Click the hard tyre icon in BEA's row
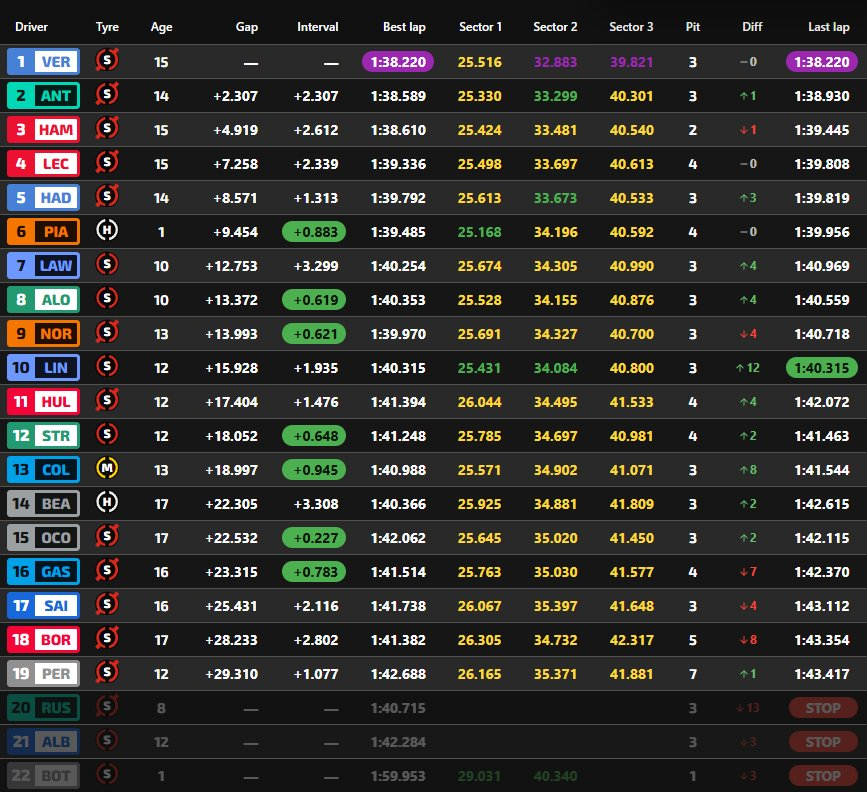This screenshot has height=792, width=867. 107,502
